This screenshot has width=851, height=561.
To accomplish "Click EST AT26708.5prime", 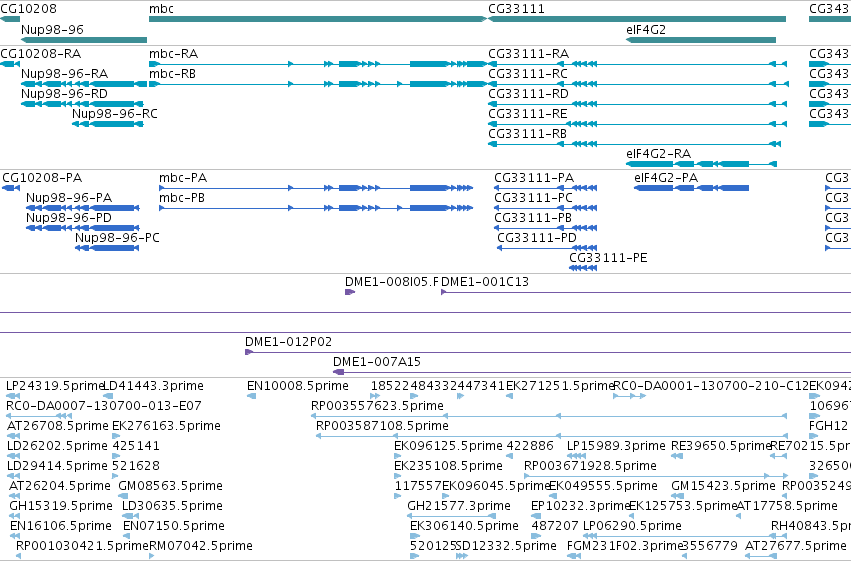I will (13, 436).
